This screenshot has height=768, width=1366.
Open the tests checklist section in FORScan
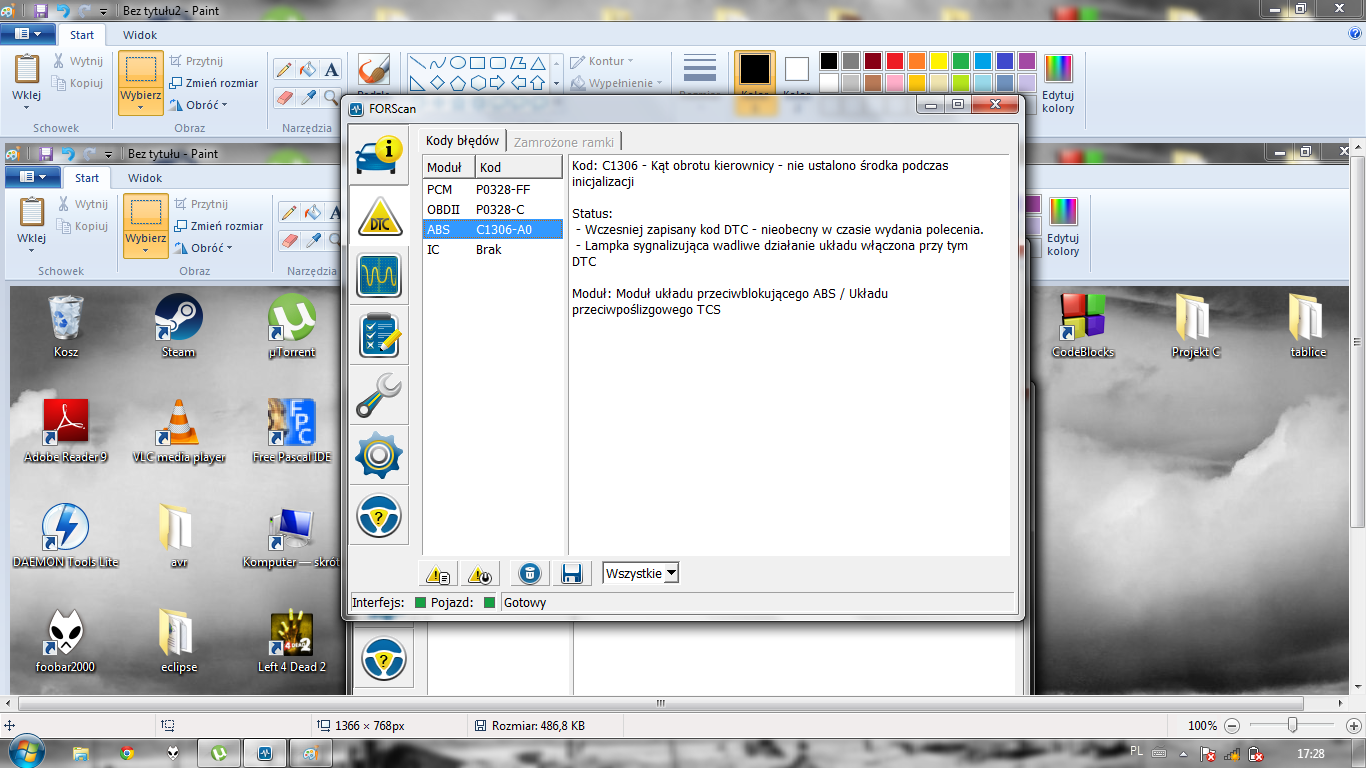click(378, 335)
